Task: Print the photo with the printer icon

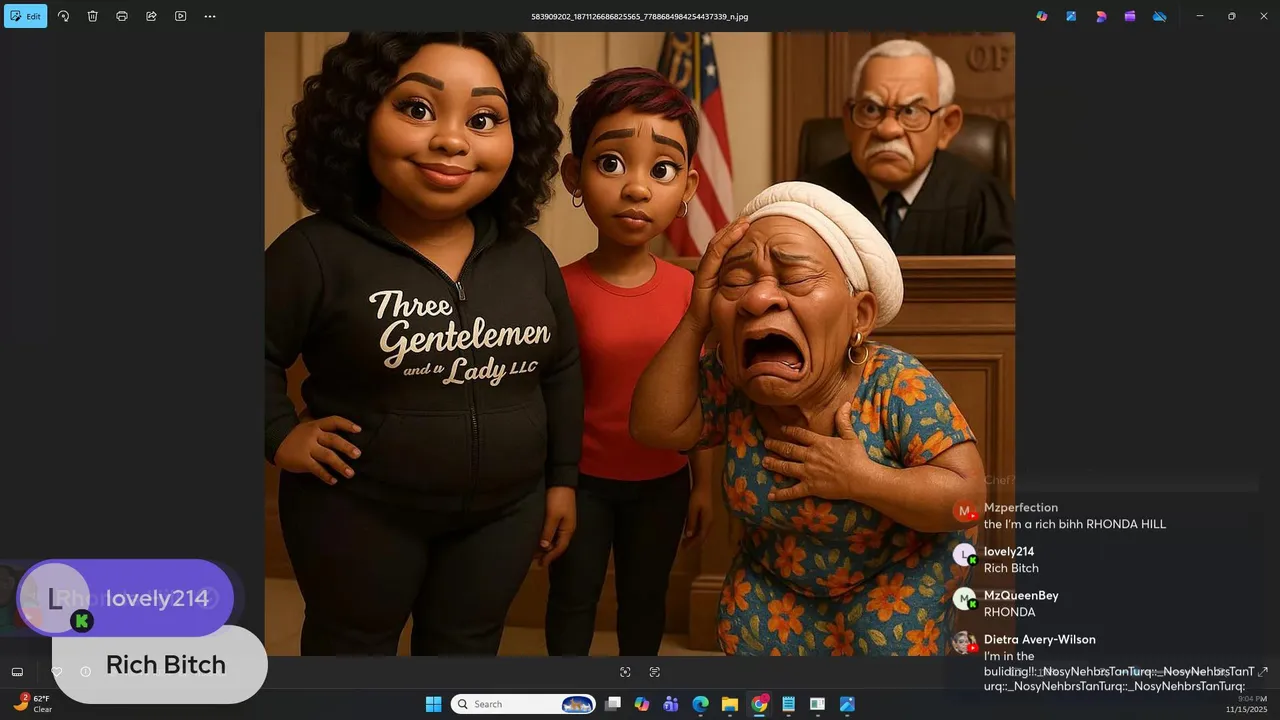Action: (122, 16)
